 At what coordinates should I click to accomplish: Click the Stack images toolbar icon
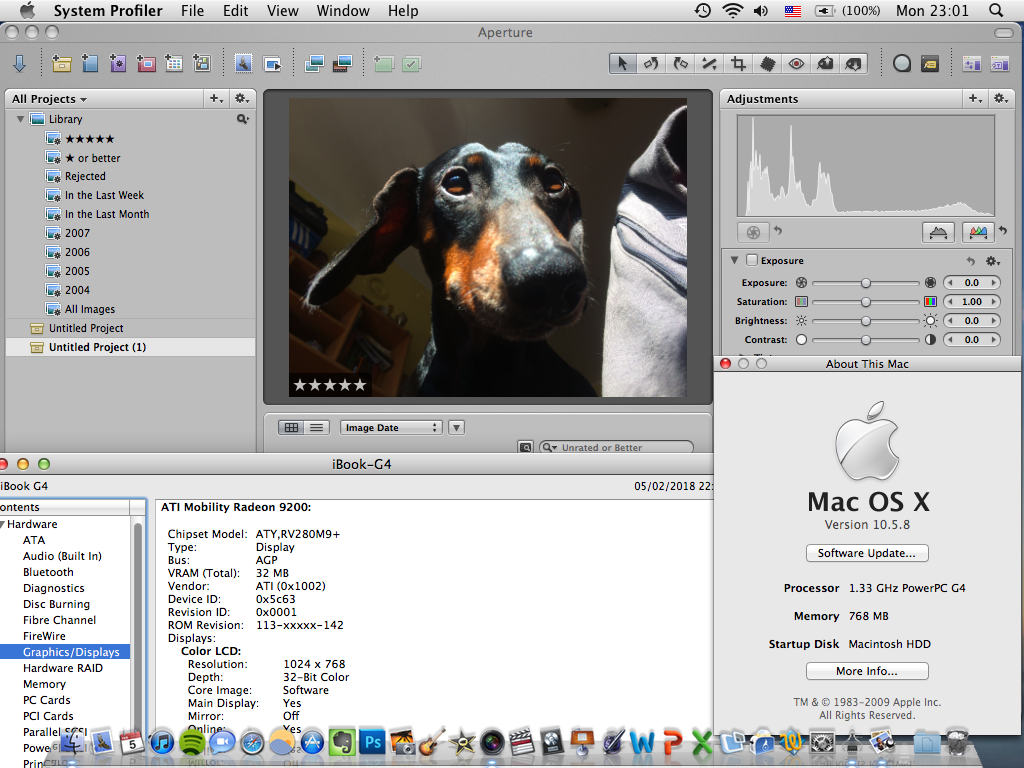click(x=314, y=63)
